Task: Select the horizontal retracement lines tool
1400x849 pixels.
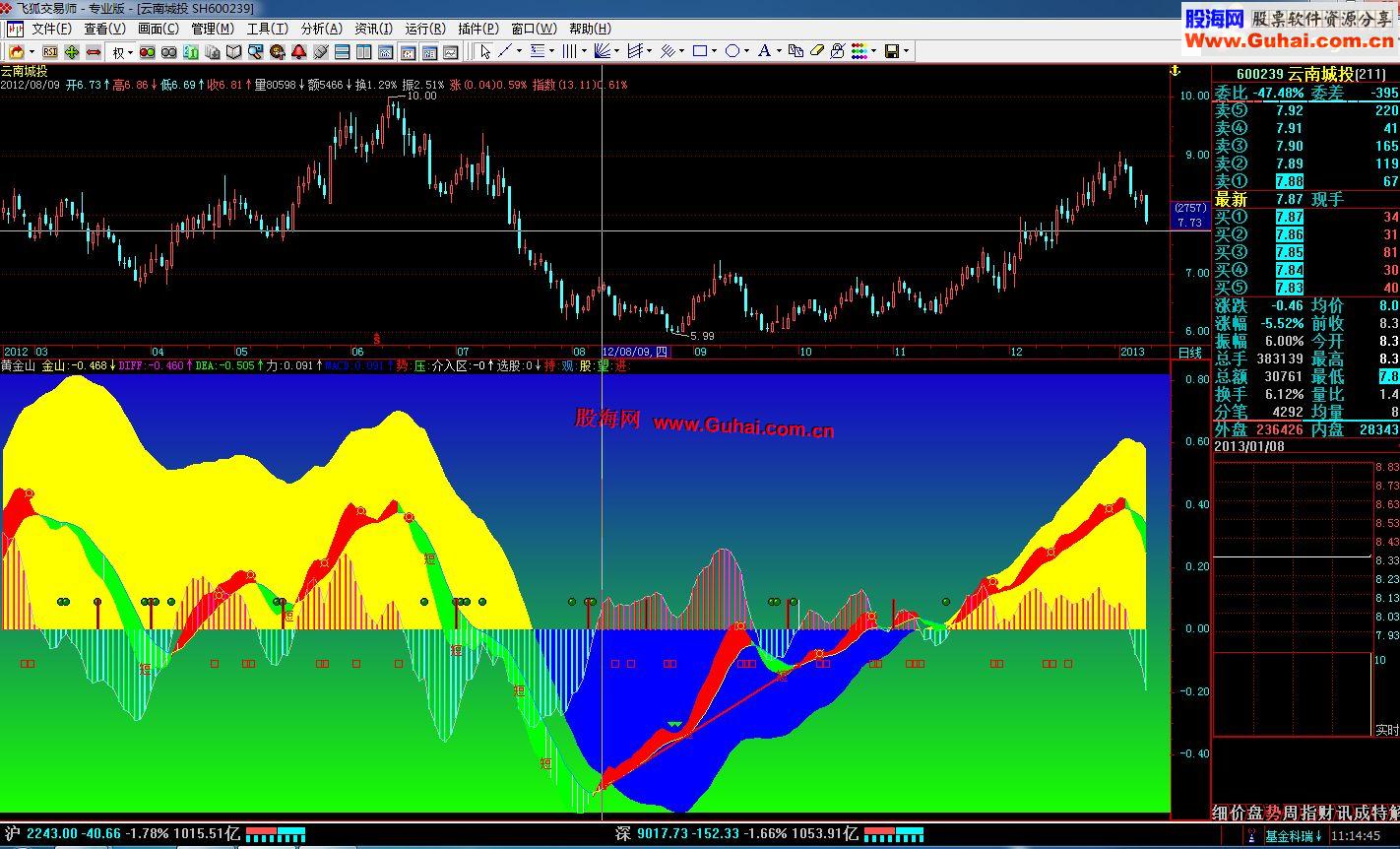Action: tap(538, 51)
